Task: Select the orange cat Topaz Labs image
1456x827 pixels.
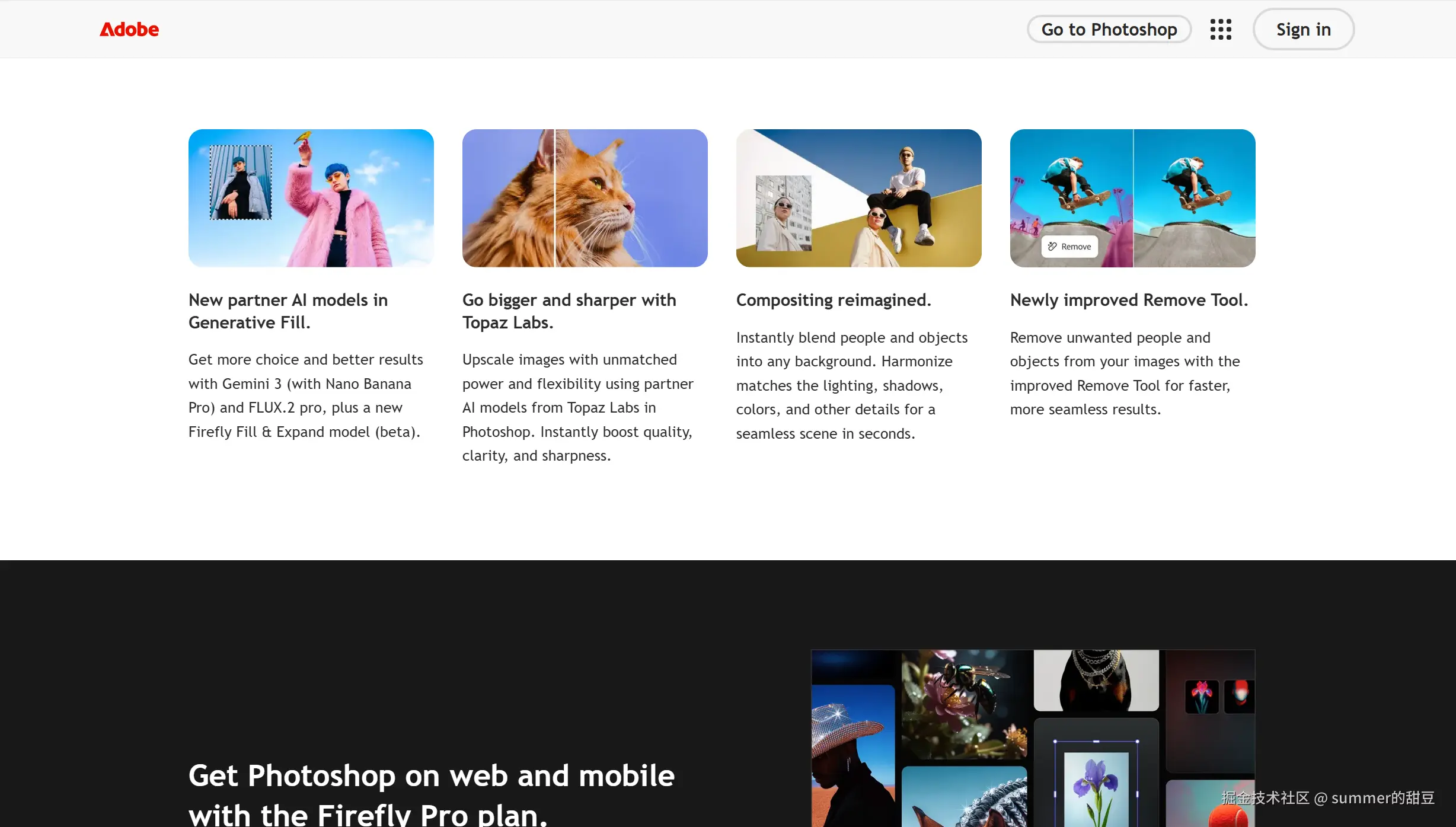Action: [585, 198]
